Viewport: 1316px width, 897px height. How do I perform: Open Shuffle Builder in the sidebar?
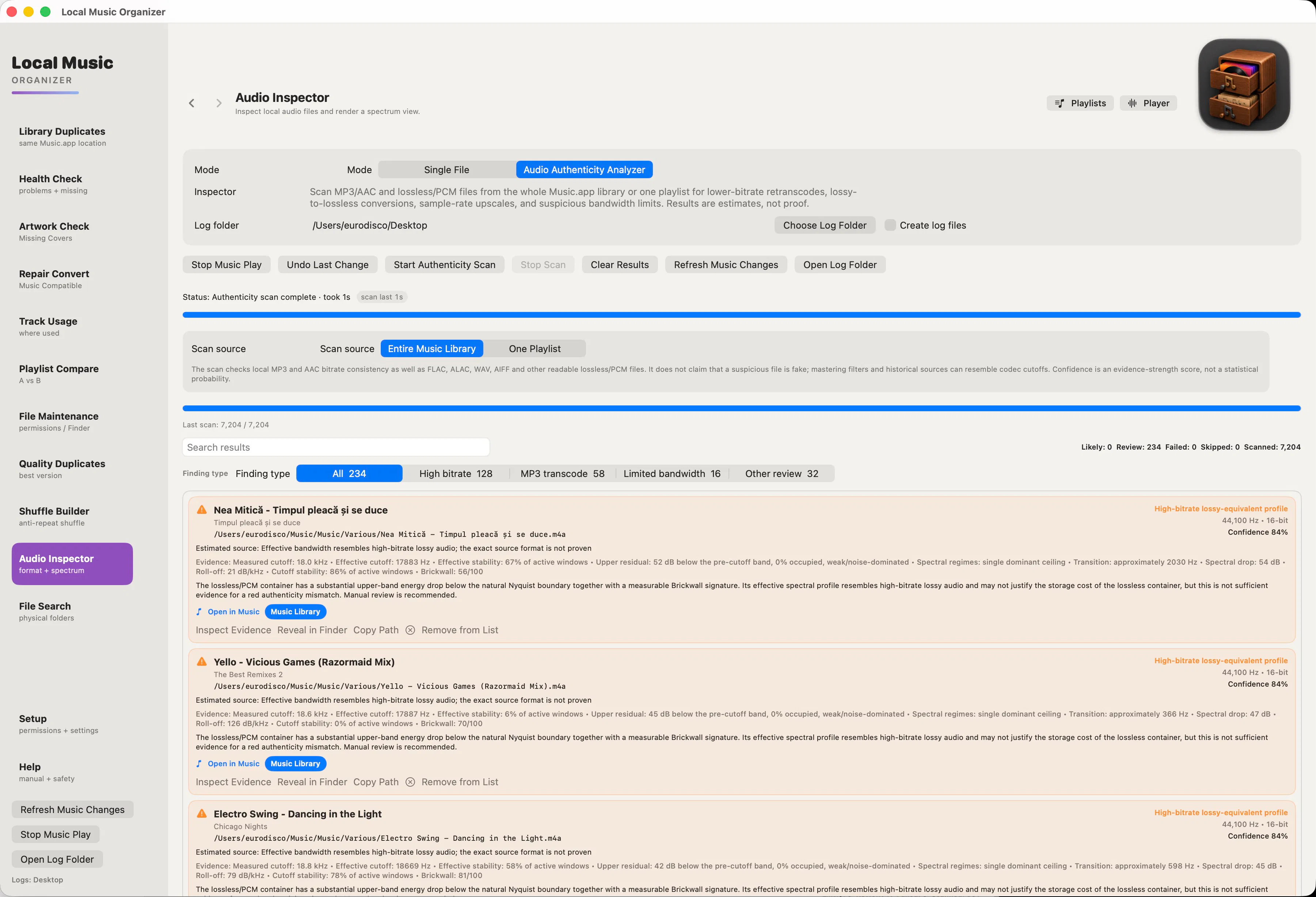tap(72, 517)
